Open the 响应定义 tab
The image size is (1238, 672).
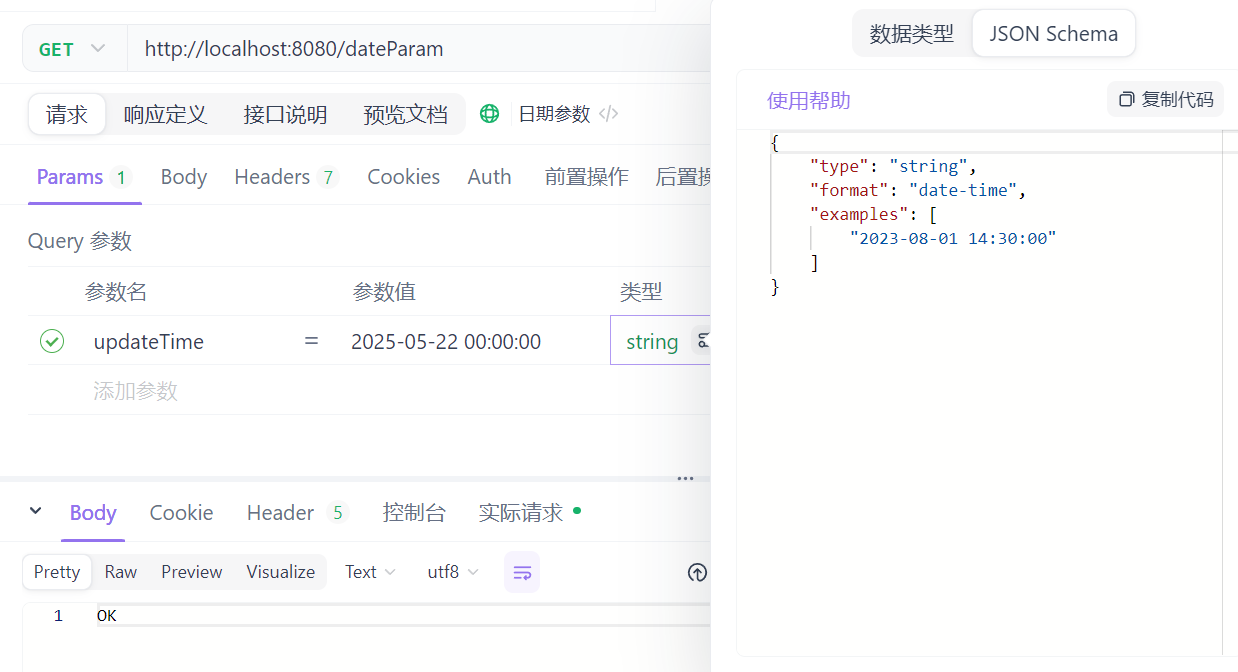point(165,114)
